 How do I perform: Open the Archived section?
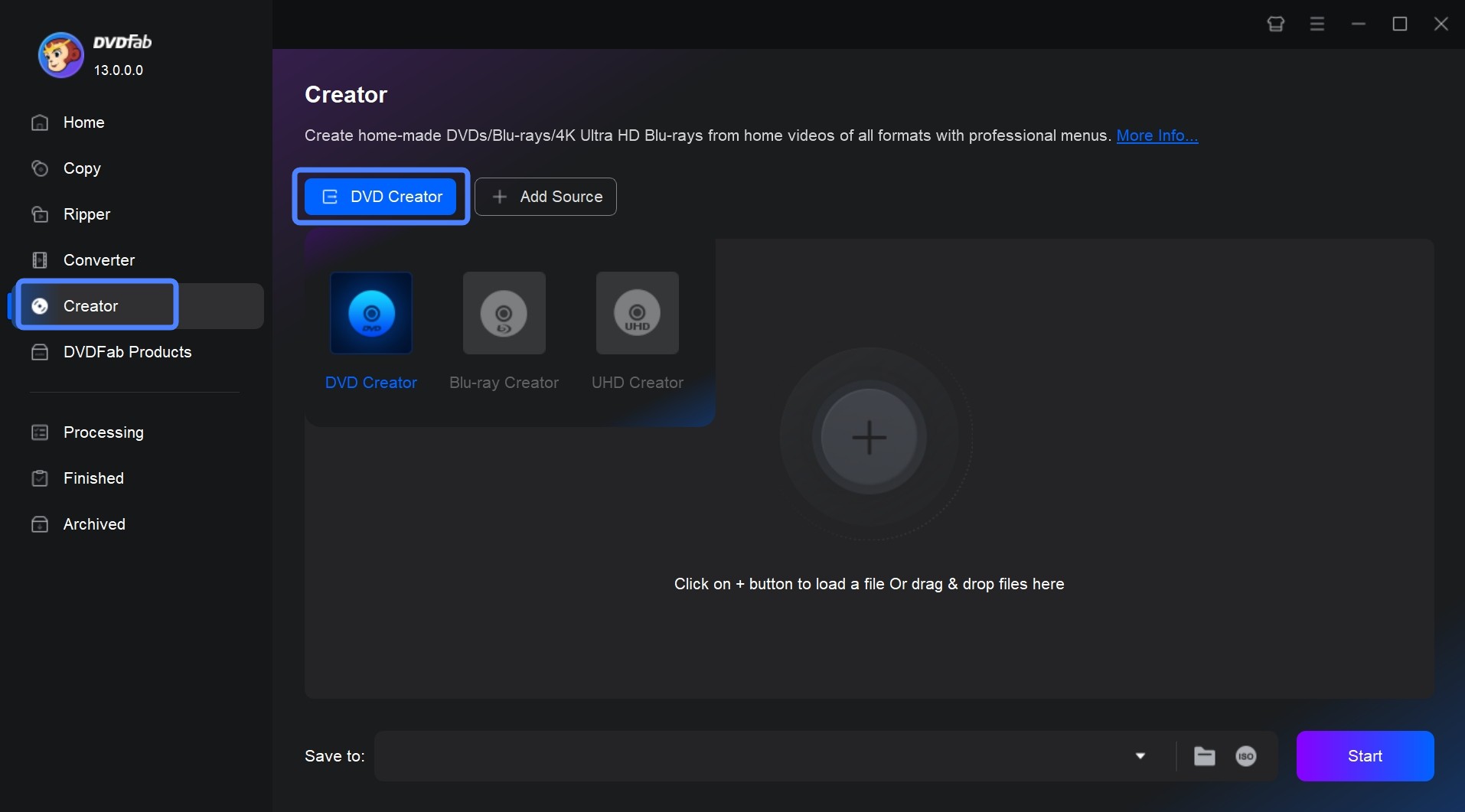coord(93,524)
